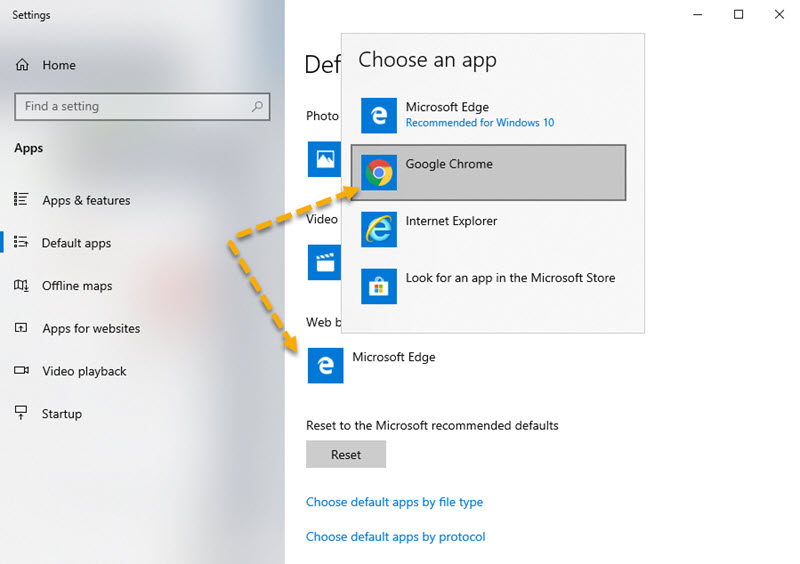The image size is (800, 564).
Task: Select Google Chrome in chooser list
Action: pyautogui.click(x=488, y=173)
